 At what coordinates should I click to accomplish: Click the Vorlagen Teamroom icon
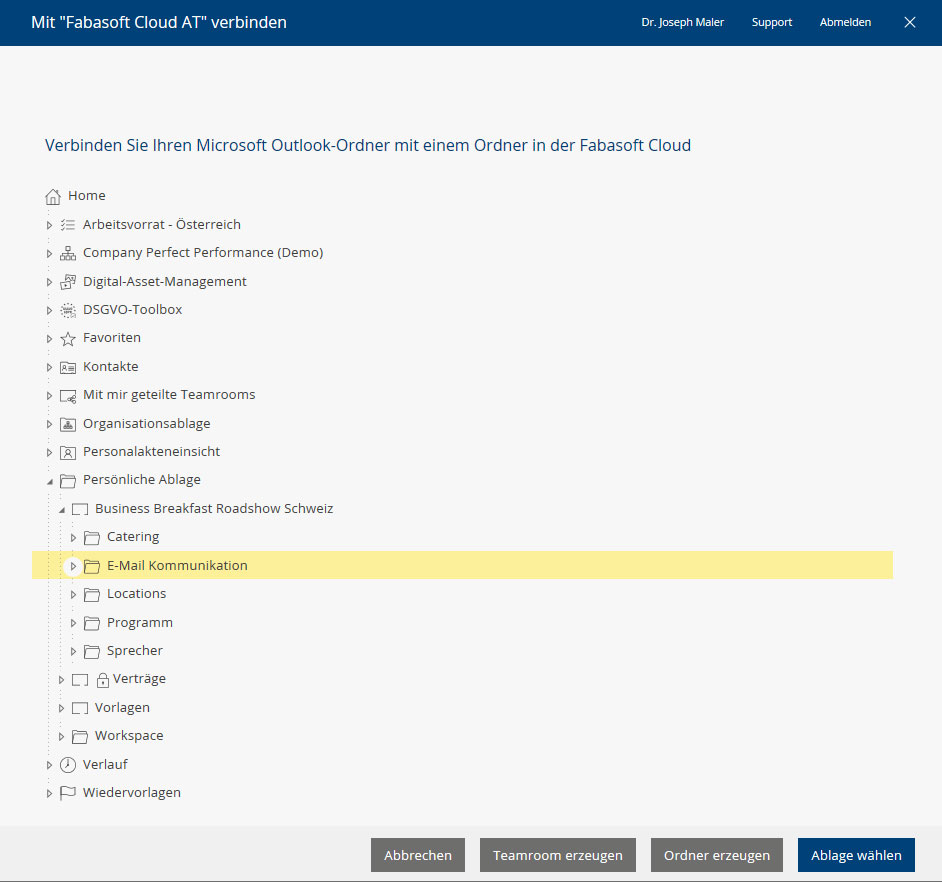coord(80,708)
